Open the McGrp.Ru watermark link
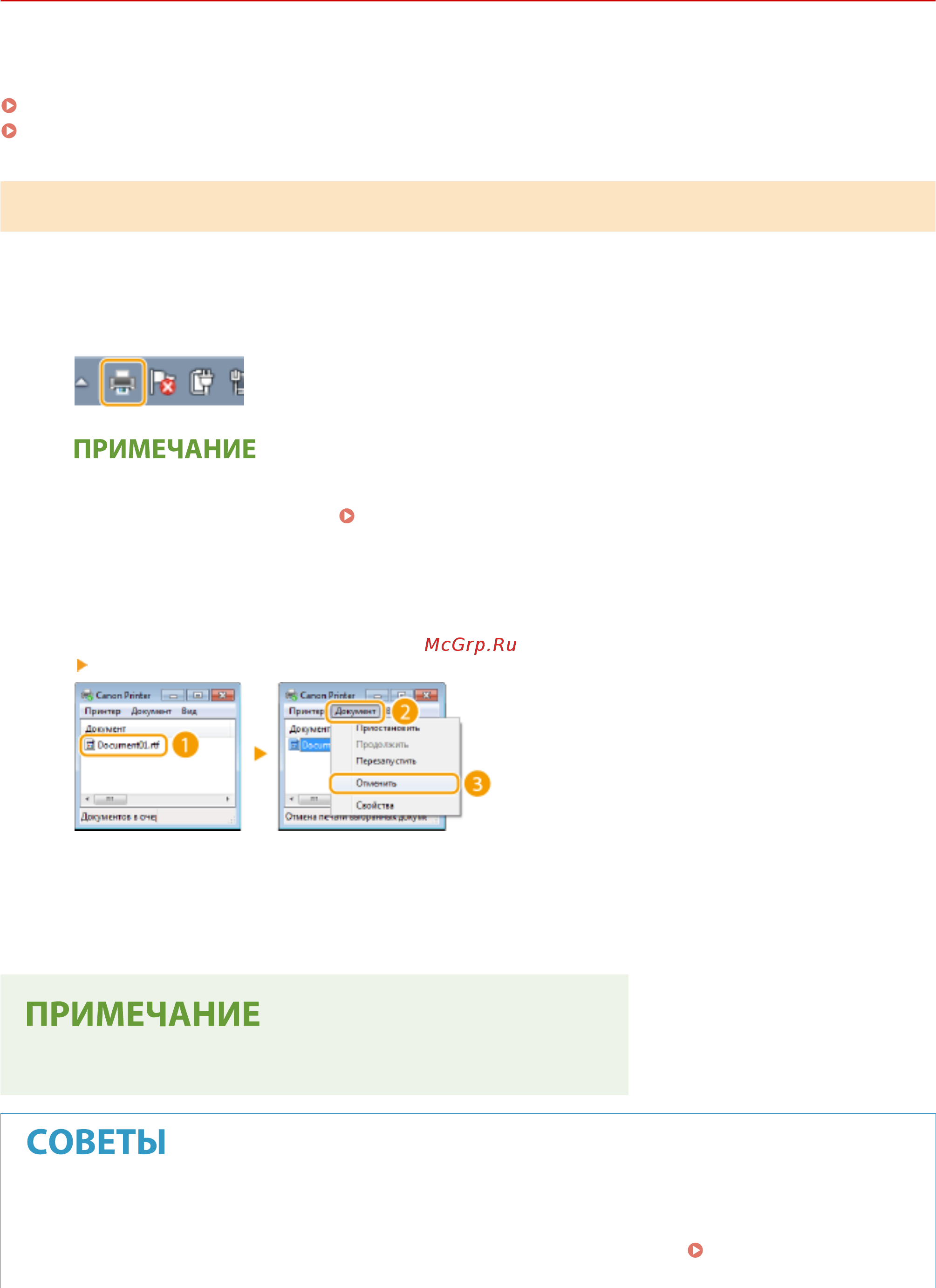The width and height of the screenshot is (936, 1288). coord(470,644)
